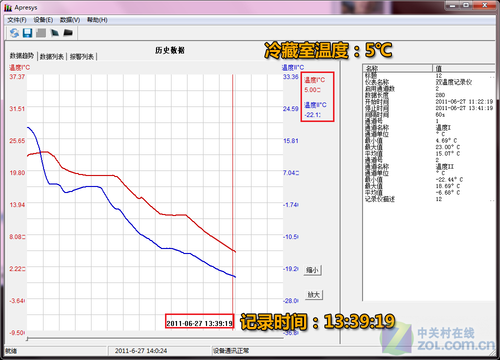500x360 pixels.
Task: Open the 文件(F) menu
Action: (17, 20)
